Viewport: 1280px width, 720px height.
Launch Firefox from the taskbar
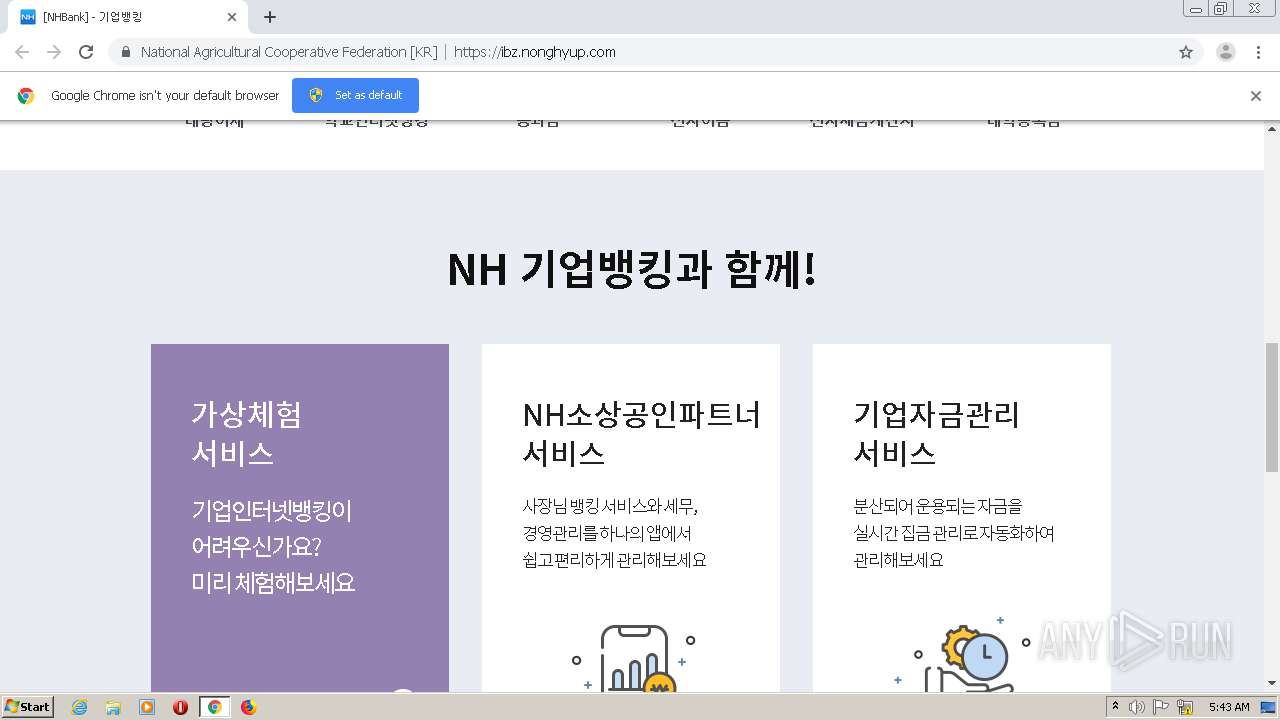click(248, 707)
